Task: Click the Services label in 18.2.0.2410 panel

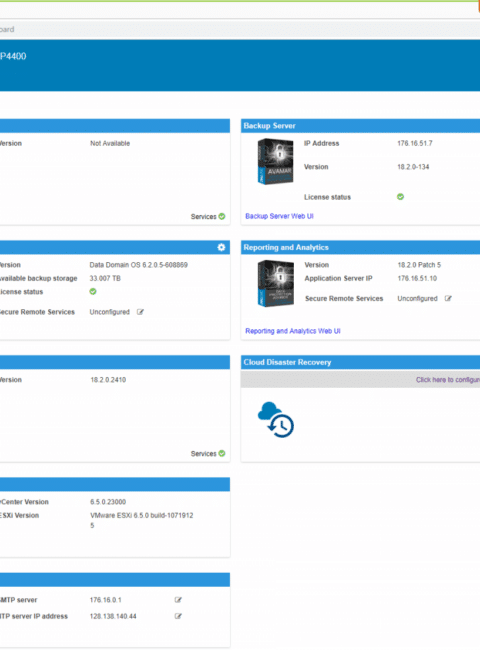Action: [x=204, y=454]
